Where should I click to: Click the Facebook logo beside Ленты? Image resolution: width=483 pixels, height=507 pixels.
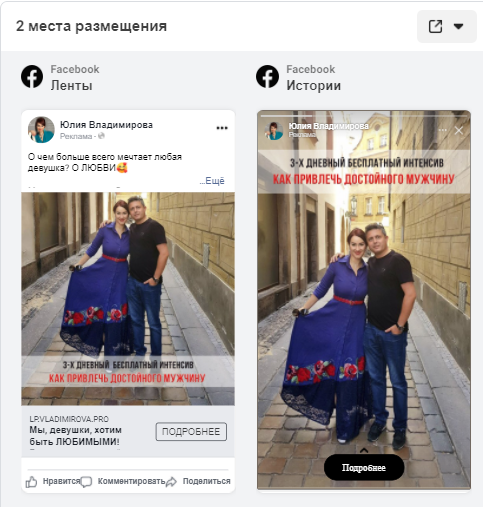pos(32,76)
